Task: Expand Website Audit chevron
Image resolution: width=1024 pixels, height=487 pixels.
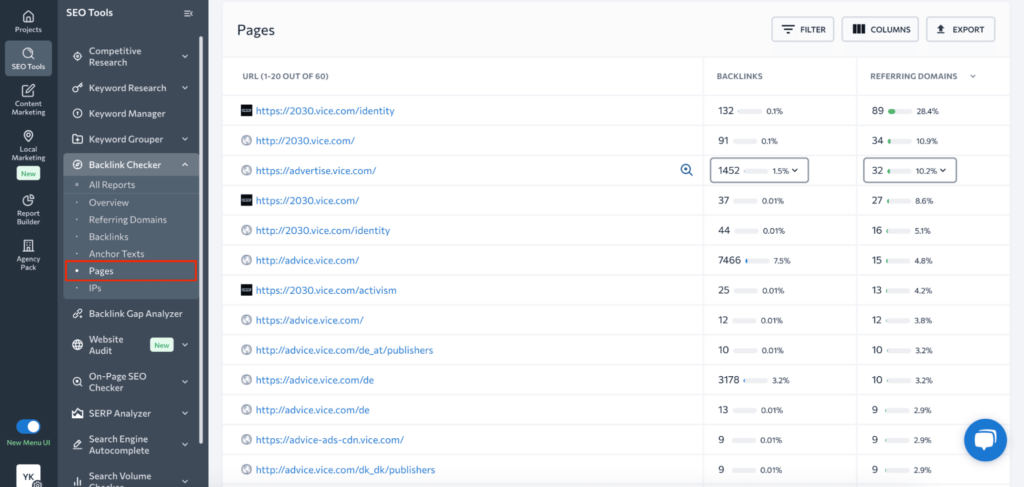Action: coord(185,345)
